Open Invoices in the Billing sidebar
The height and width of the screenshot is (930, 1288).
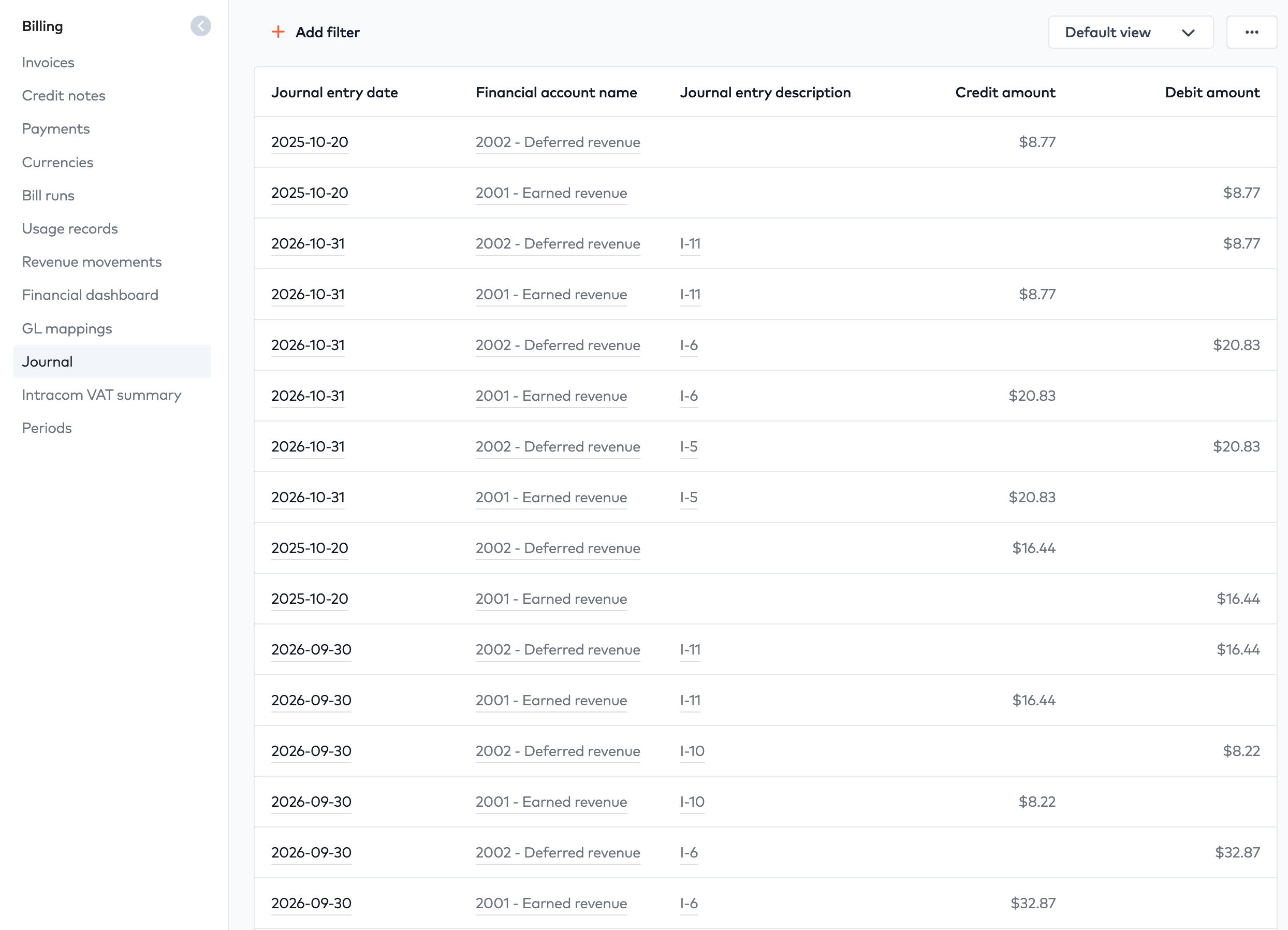[x=48, y=63]
